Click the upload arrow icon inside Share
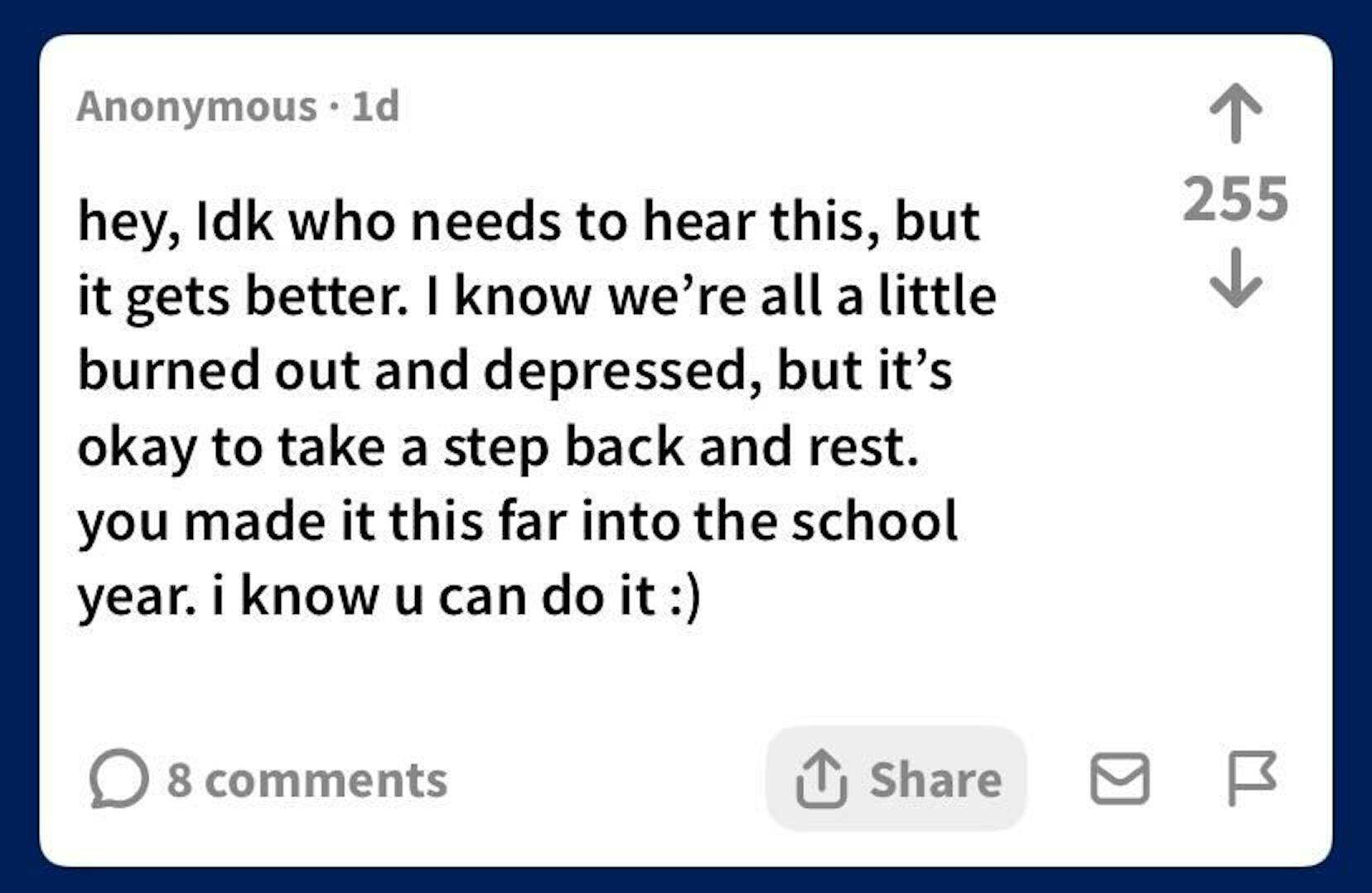Screen dimensions: 1372x893 coord(820,778)
